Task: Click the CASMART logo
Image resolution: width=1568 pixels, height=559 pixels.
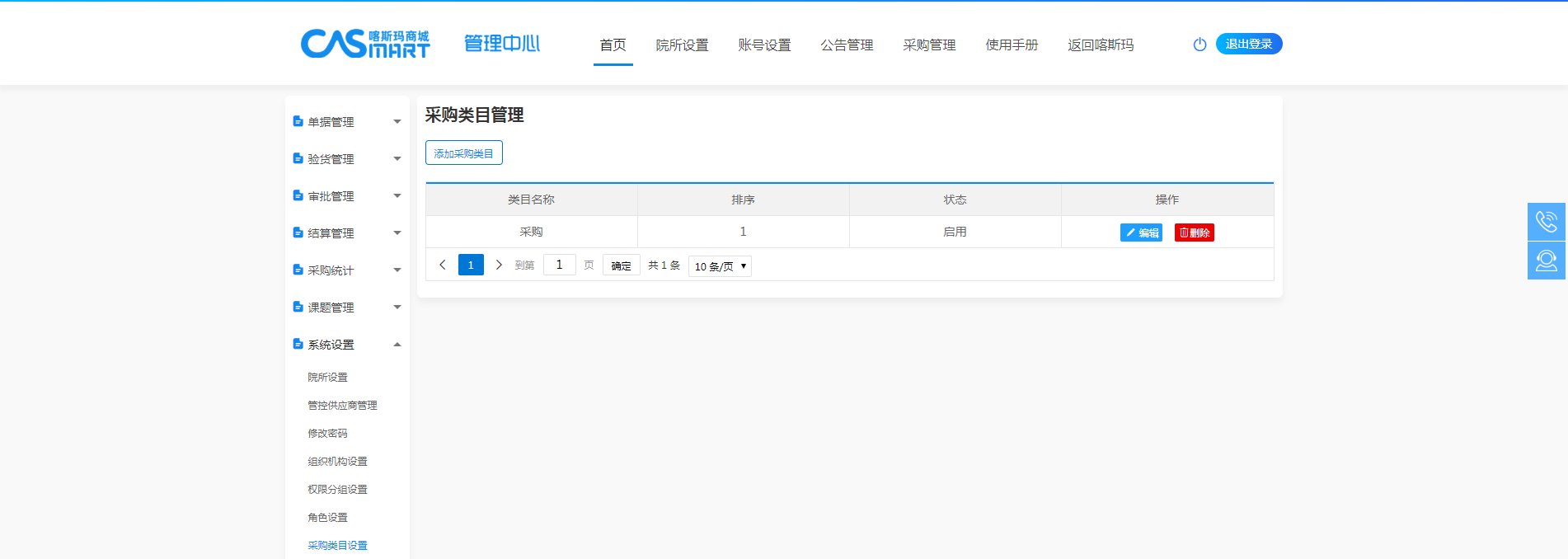Action: pyautogui.click(x=365, y=44)
